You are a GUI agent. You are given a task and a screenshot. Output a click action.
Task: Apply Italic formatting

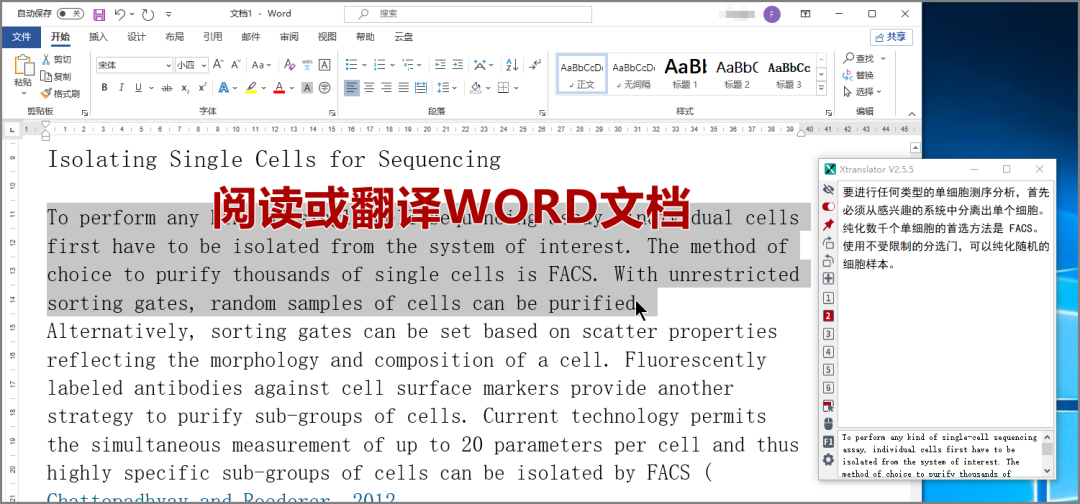[x=121, y=87]
